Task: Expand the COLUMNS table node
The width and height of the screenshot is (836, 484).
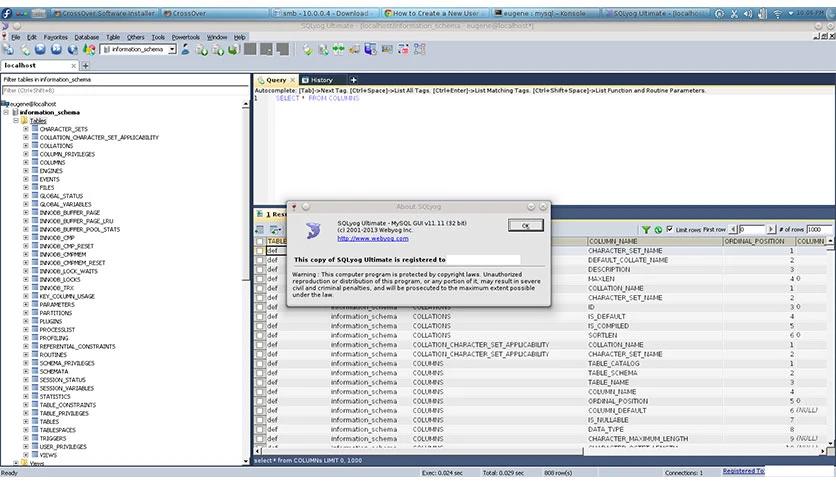Action: click(26, 162)
